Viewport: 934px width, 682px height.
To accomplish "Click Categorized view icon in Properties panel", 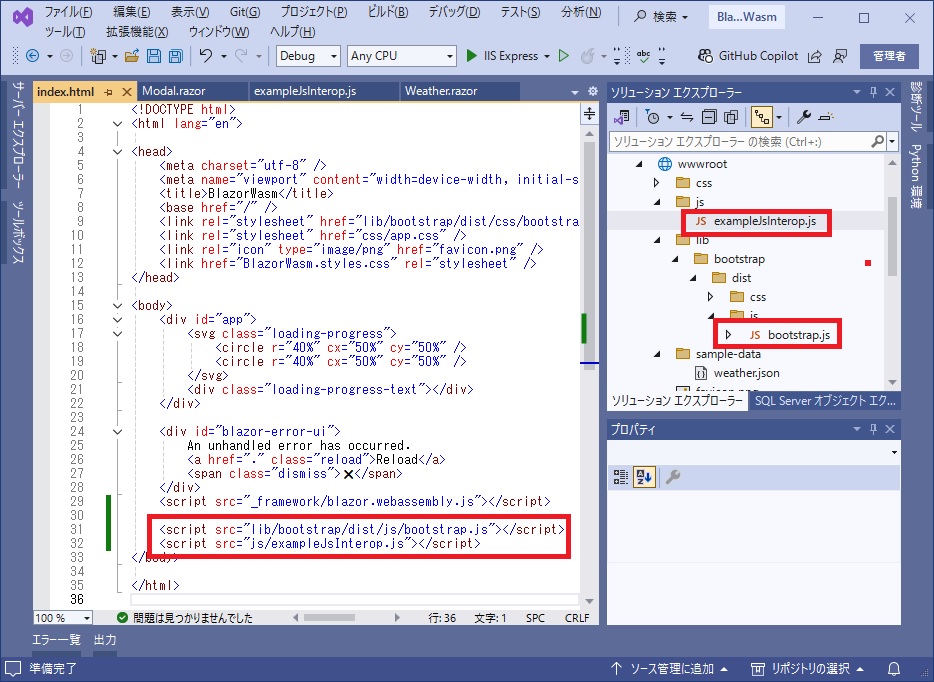I will click(621, 477).
